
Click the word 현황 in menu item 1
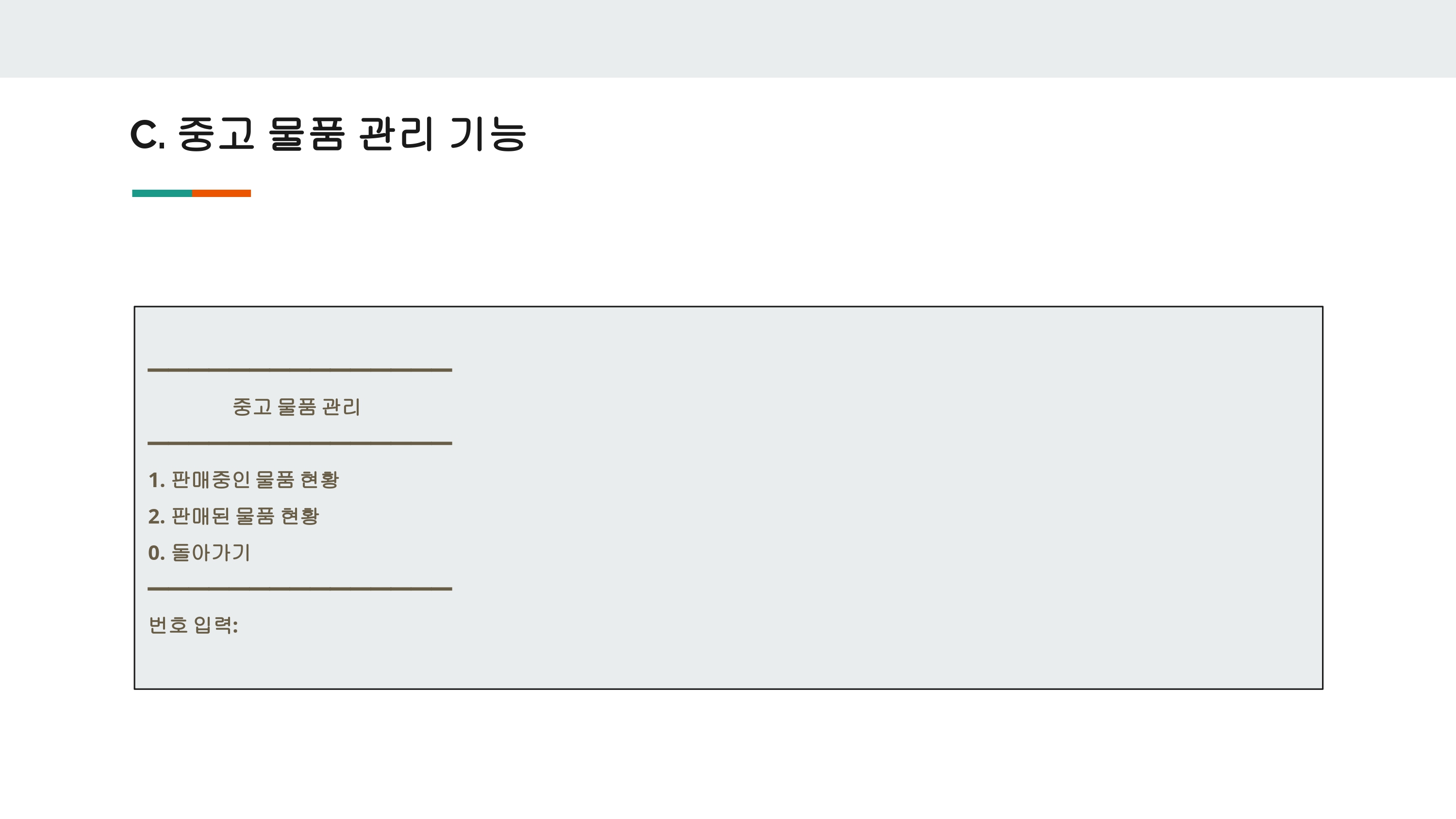pos(319,480)
